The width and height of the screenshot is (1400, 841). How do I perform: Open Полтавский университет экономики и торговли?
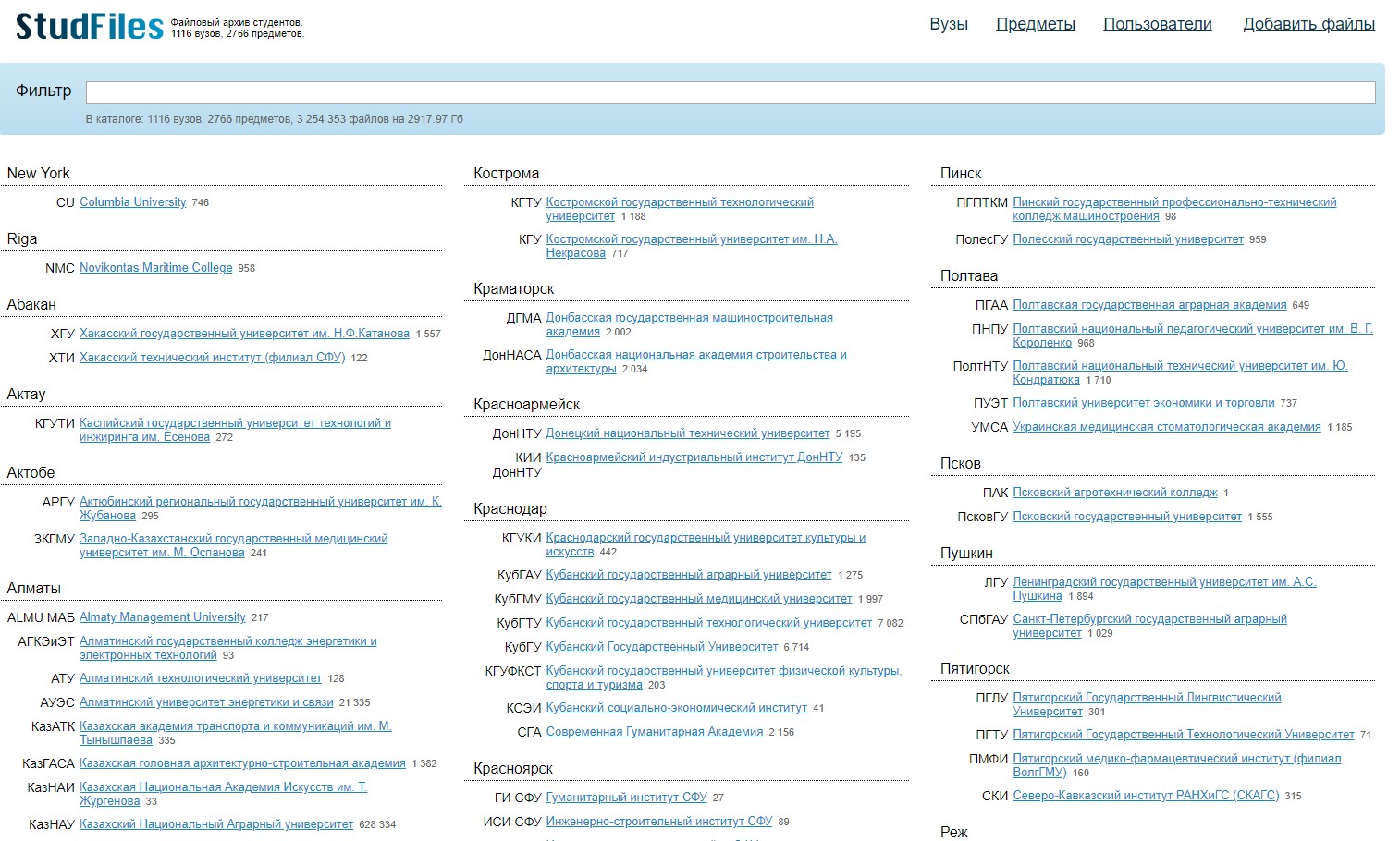(1144, 403)
